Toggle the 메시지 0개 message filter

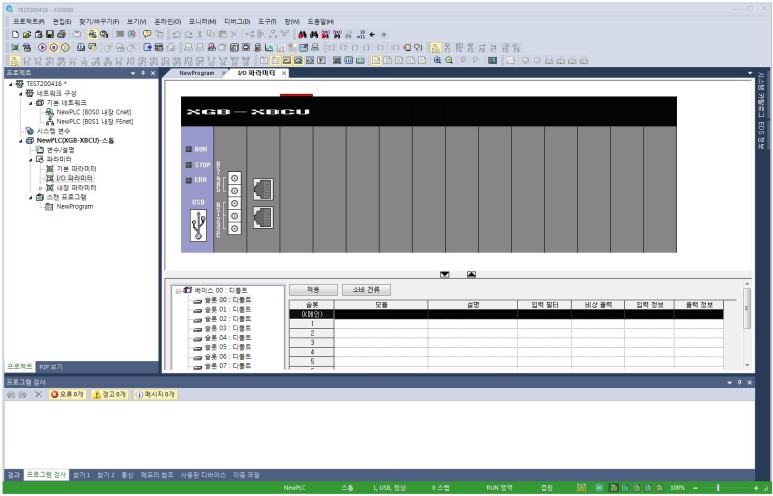[155, 394]
